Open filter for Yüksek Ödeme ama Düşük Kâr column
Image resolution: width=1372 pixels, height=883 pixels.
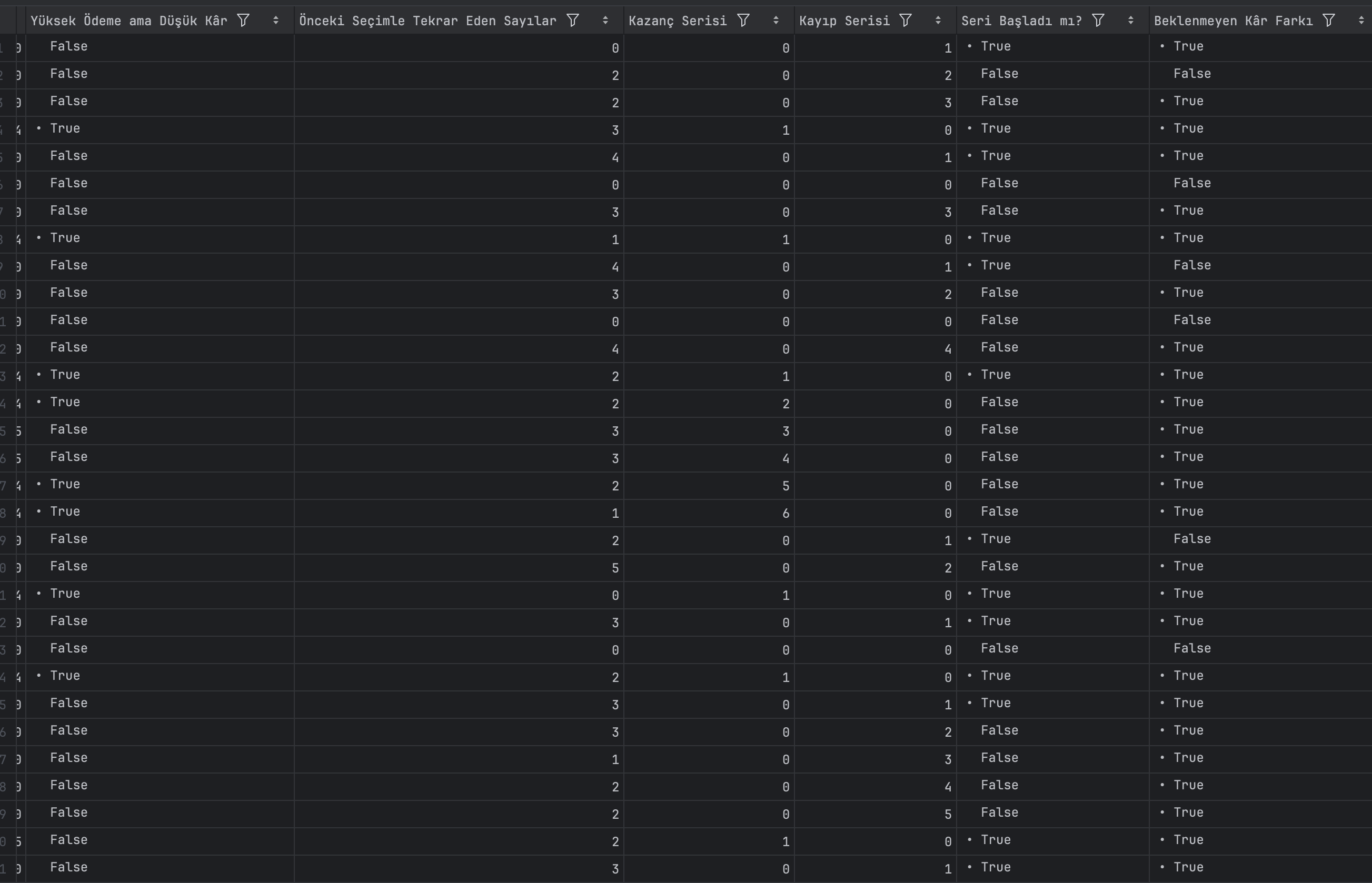(243, 21)
